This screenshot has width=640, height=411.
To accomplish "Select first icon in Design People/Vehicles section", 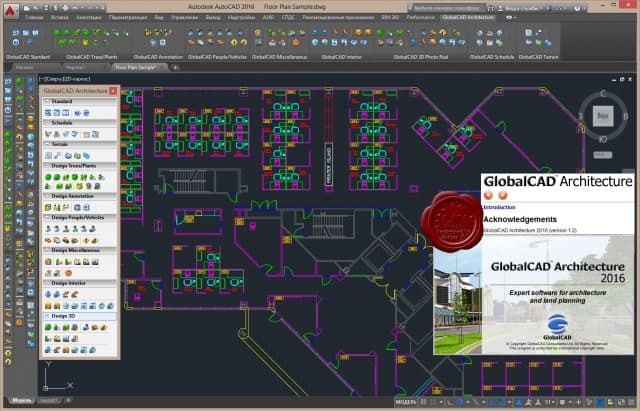I will click(x=47, y=227).
